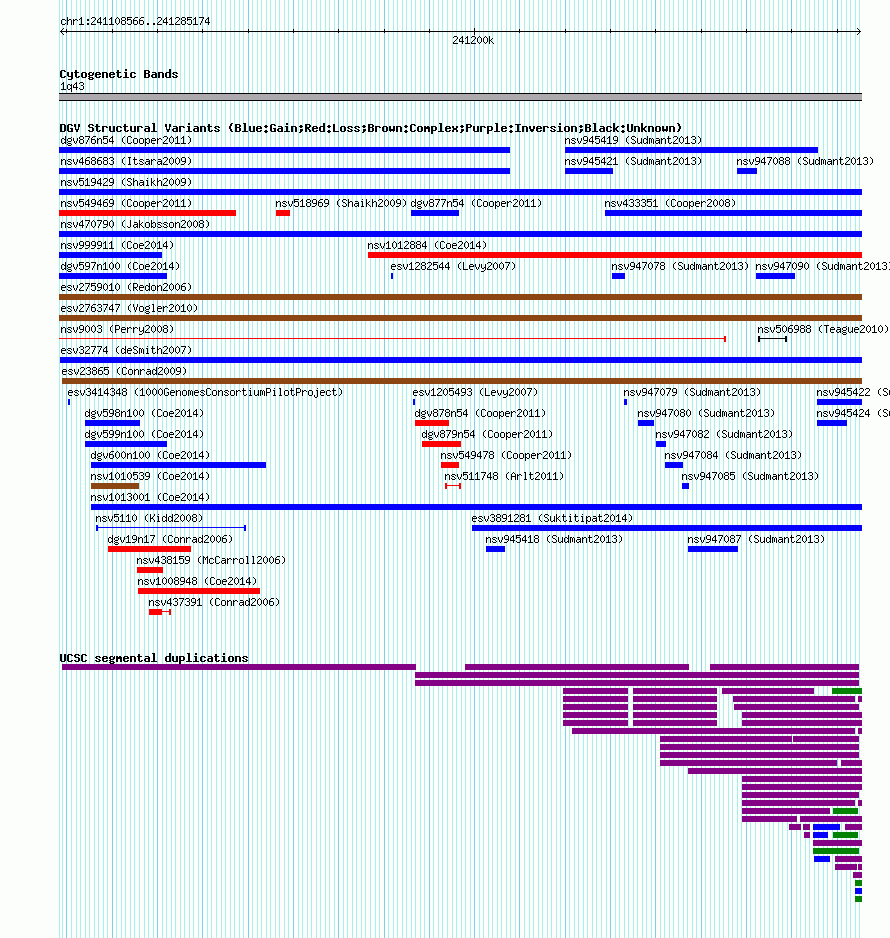This screenshot has height=938, width=890.
Task: Click nsv945419 (Sudmant2013) label
Action: click(x=633, y=140)
